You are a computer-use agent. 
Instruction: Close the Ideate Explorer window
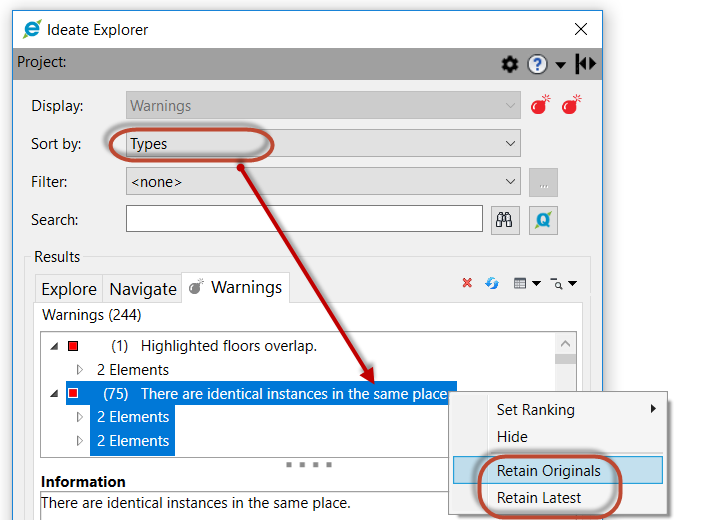[x=581, y=29]
